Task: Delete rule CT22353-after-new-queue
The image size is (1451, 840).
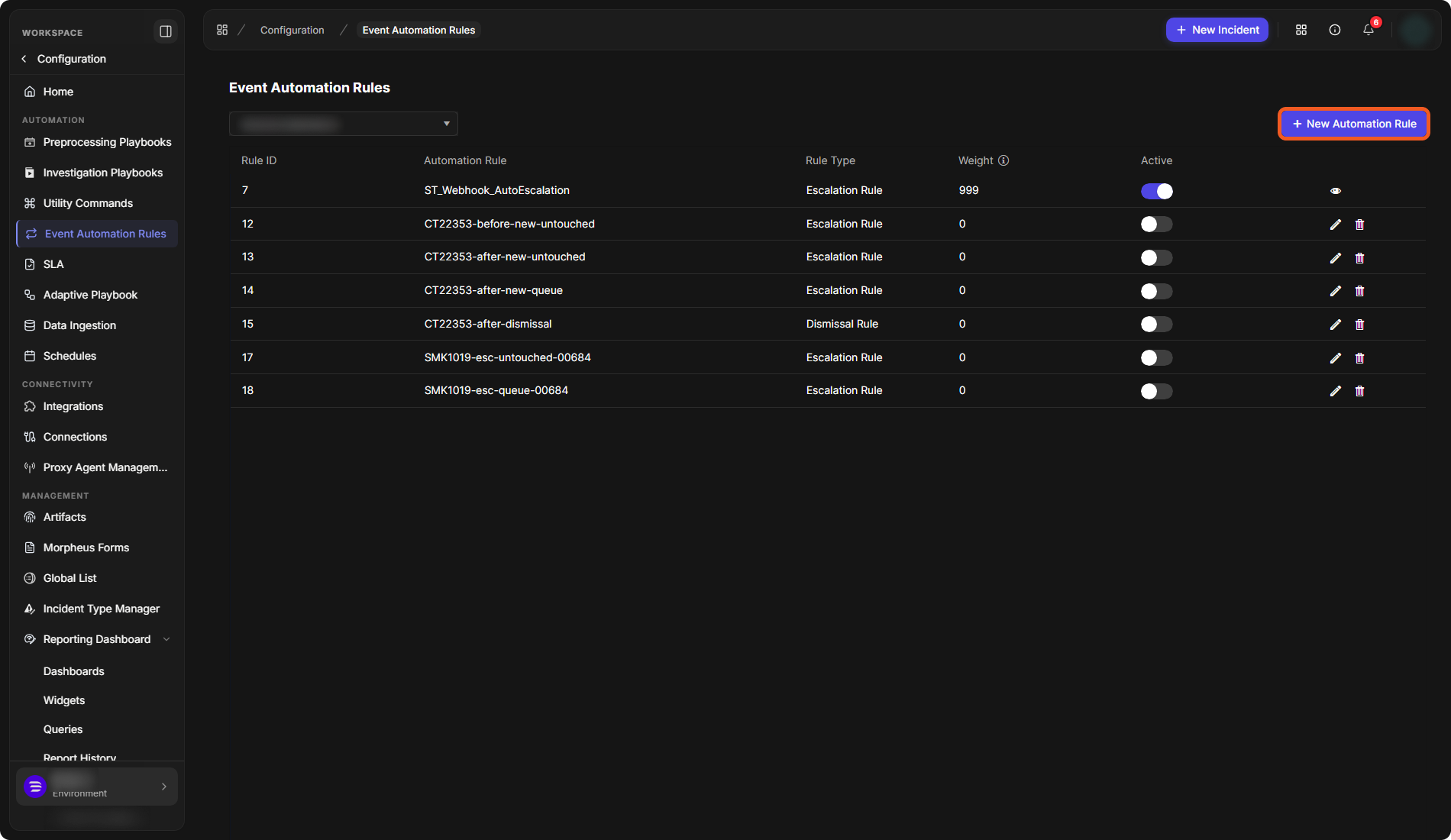Action: pos(1360,291)
